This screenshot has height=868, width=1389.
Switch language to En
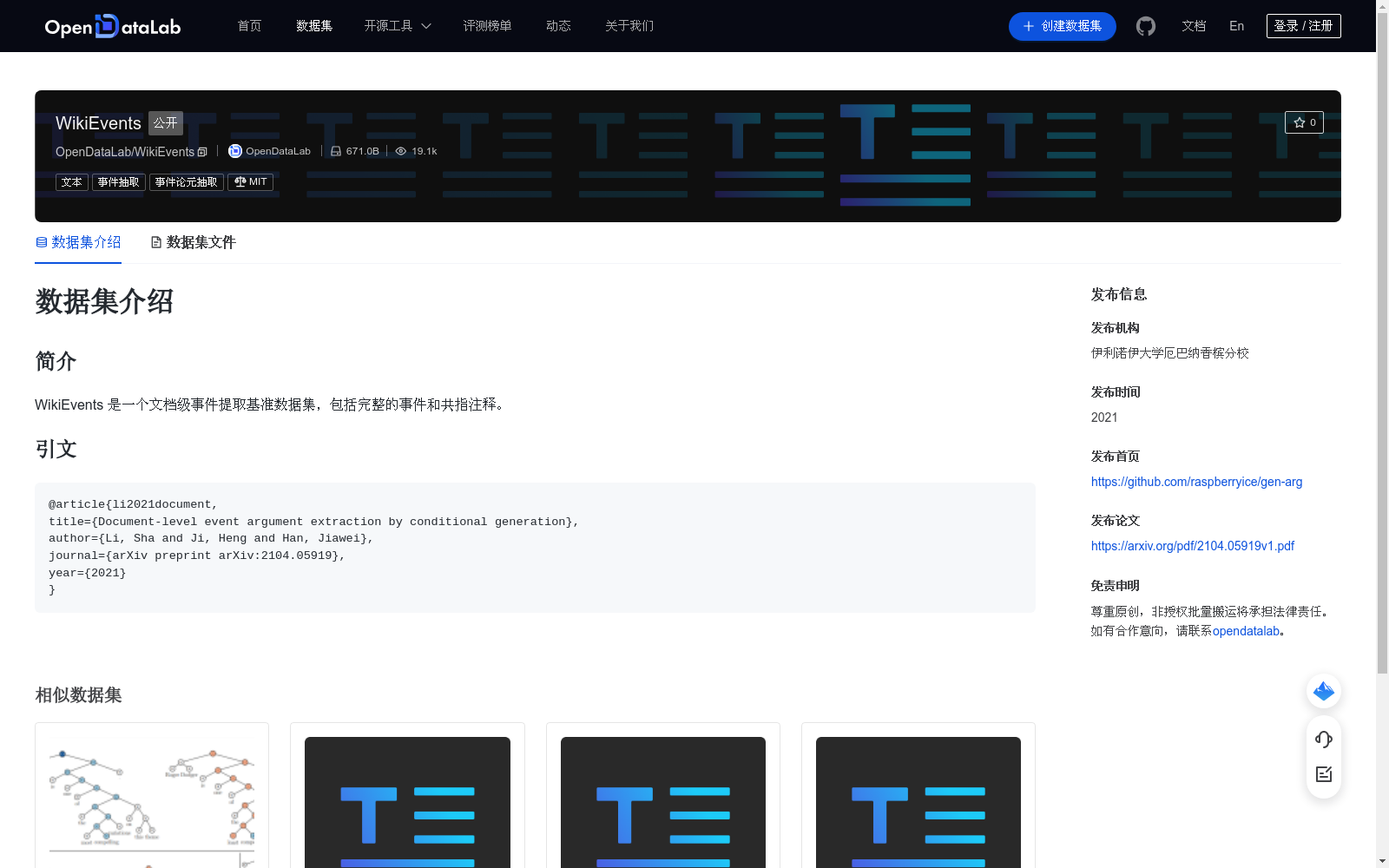(x=1236, y=26)
